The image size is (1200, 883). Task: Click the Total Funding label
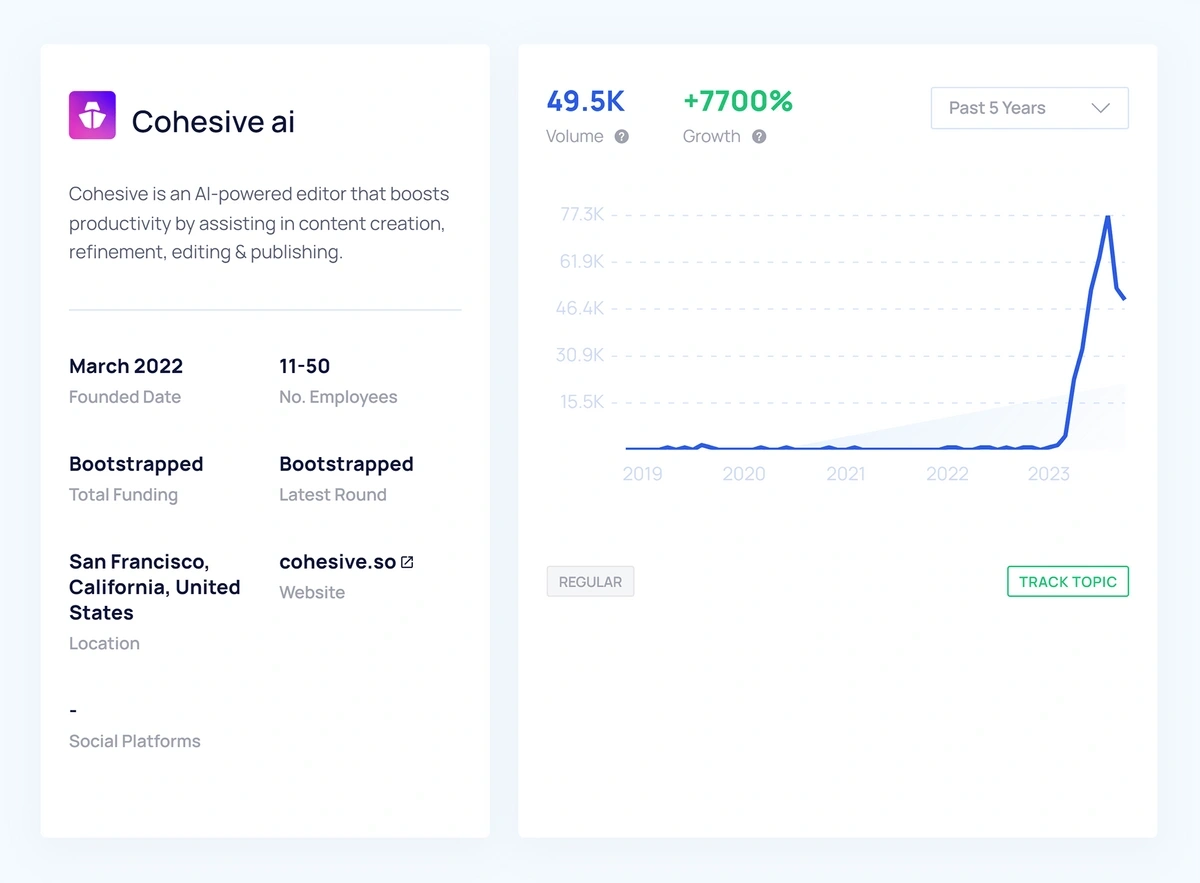coord(123,495)
